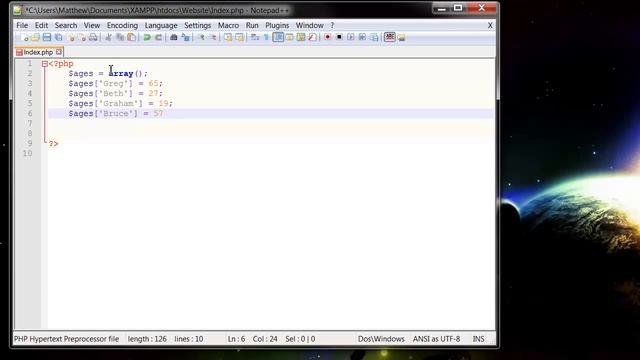
Task: Click the $ages['Graham'] = 19; line
Action: [x=120, y=103]
